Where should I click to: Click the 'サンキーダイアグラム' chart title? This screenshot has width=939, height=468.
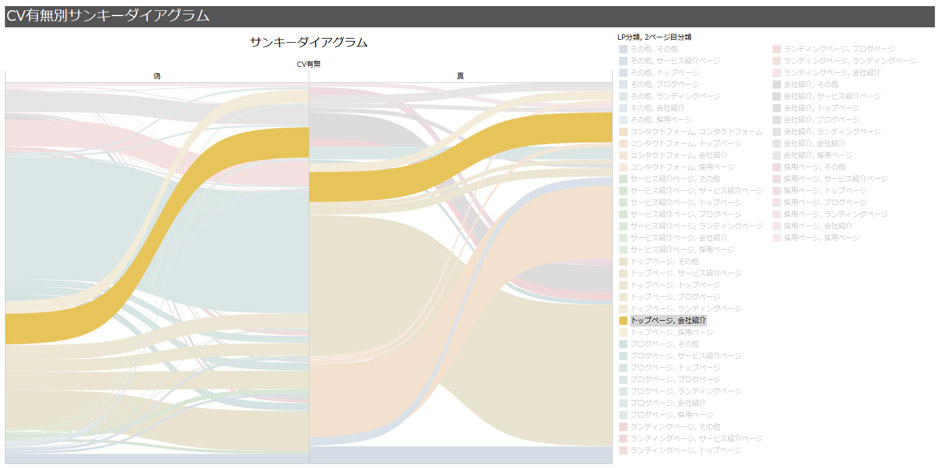click(x=308, y=43)
